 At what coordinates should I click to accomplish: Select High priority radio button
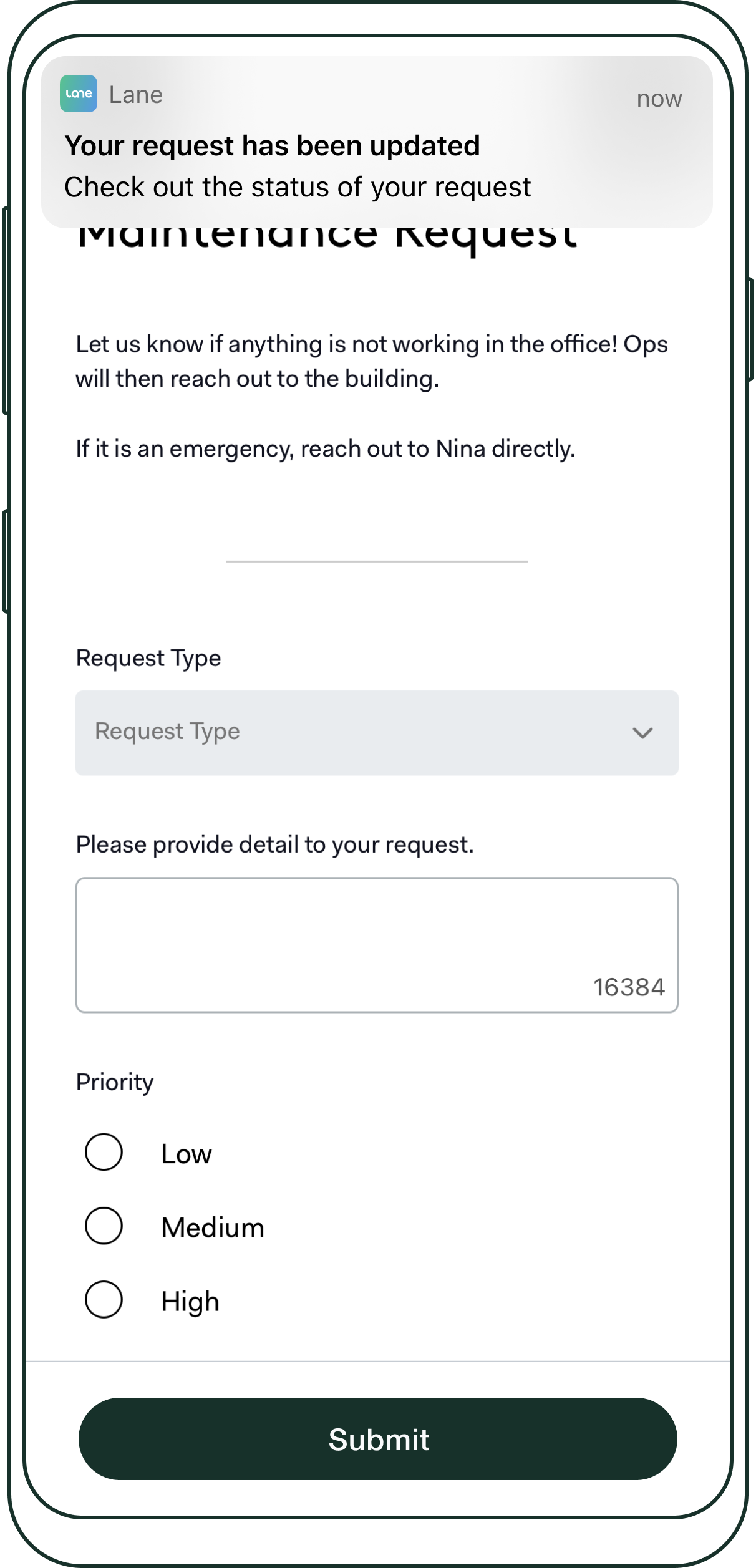click(x=104, y=1299)
